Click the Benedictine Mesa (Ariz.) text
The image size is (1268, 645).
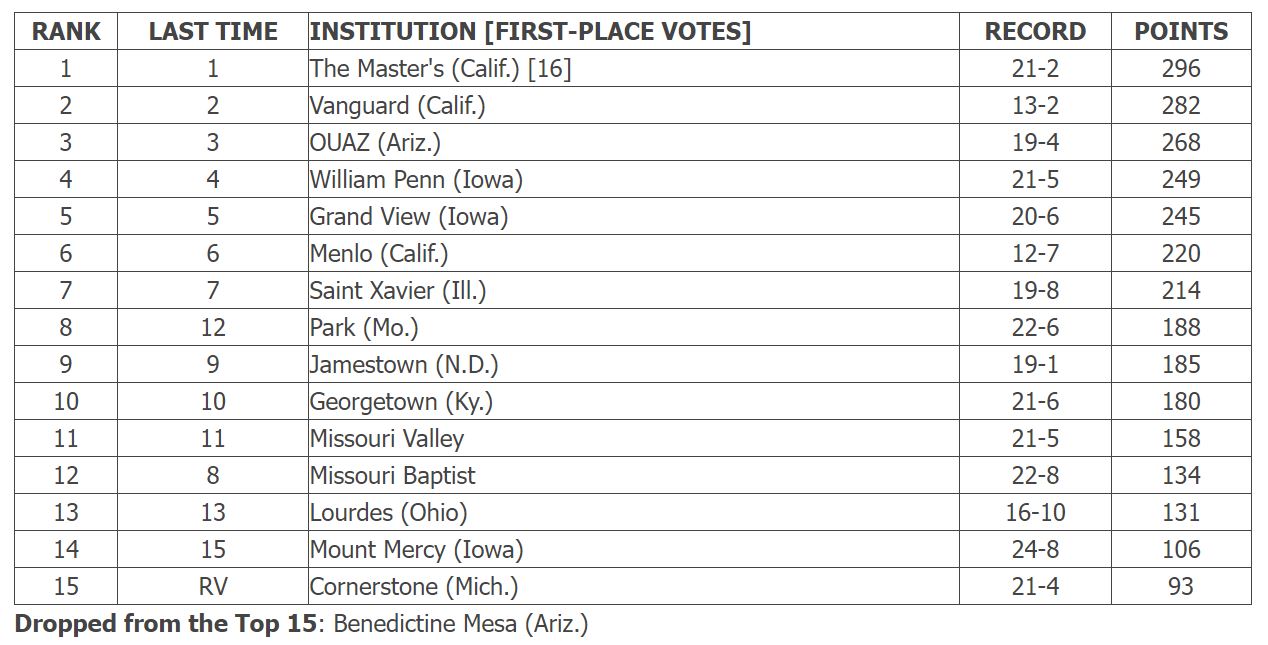[461, 624]
